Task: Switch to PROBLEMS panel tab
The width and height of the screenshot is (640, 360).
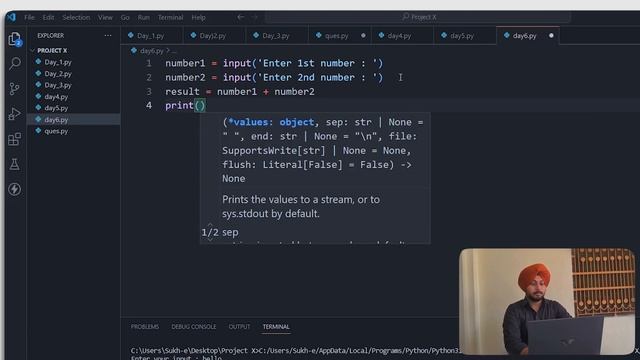Action: pos(144,327)
